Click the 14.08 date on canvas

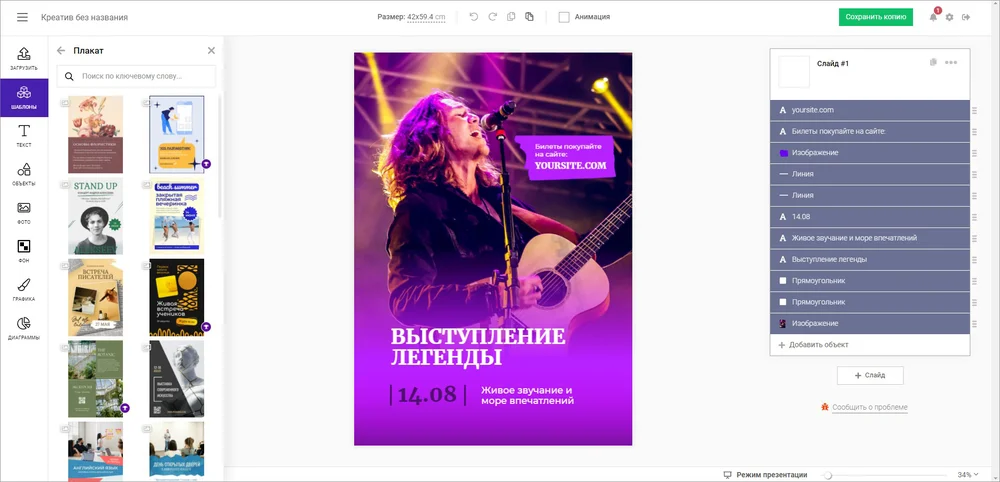point(427,395)
